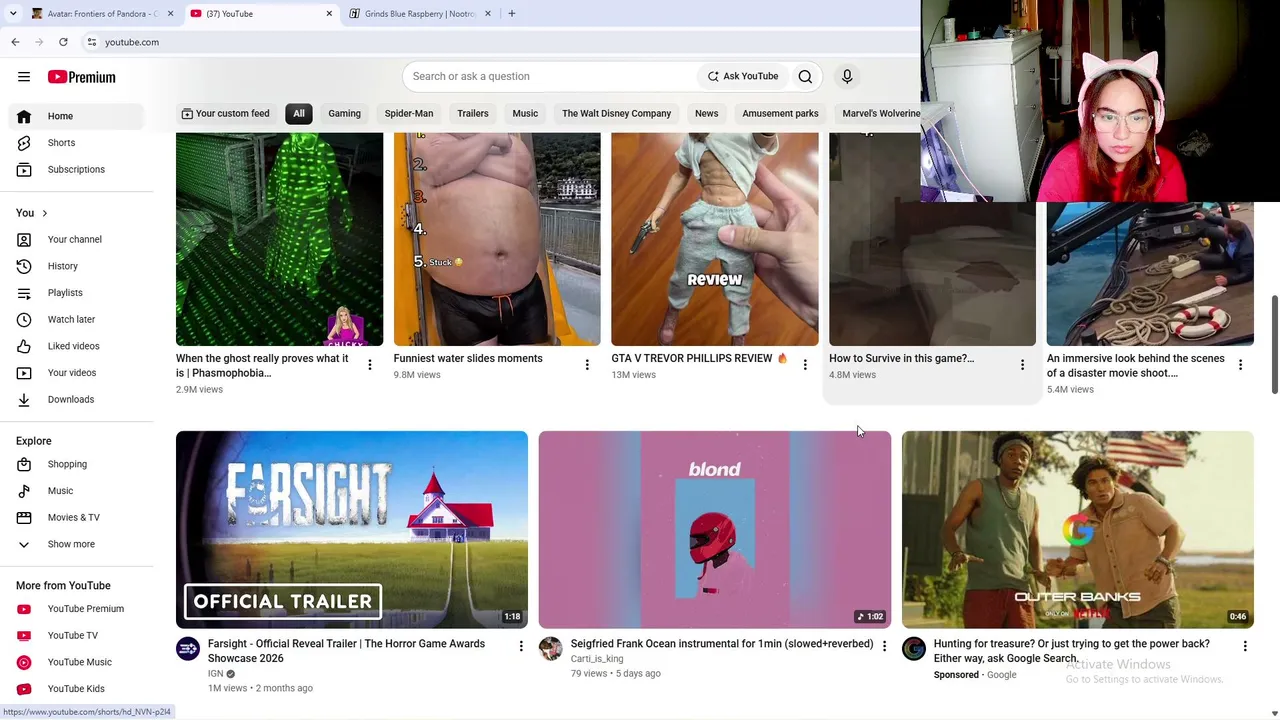Open options for Frank Ocean instrumental video

tap(884, 647)
